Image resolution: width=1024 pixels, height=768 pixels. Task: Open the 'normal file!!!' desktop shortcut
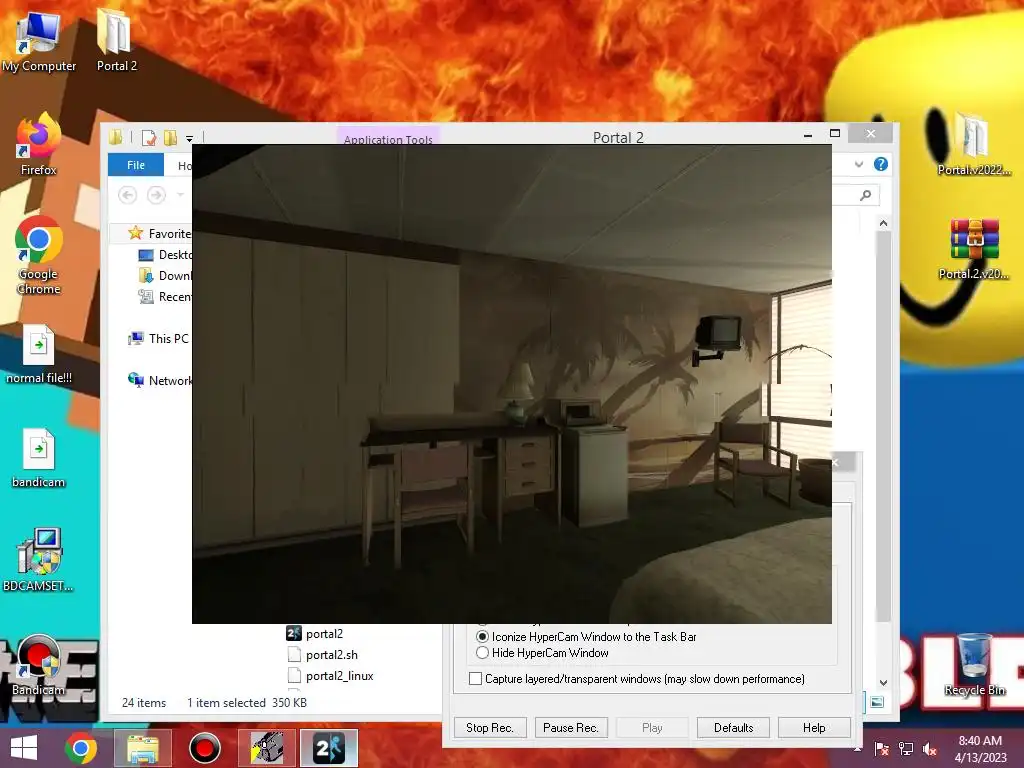click(x=39, y=354)
